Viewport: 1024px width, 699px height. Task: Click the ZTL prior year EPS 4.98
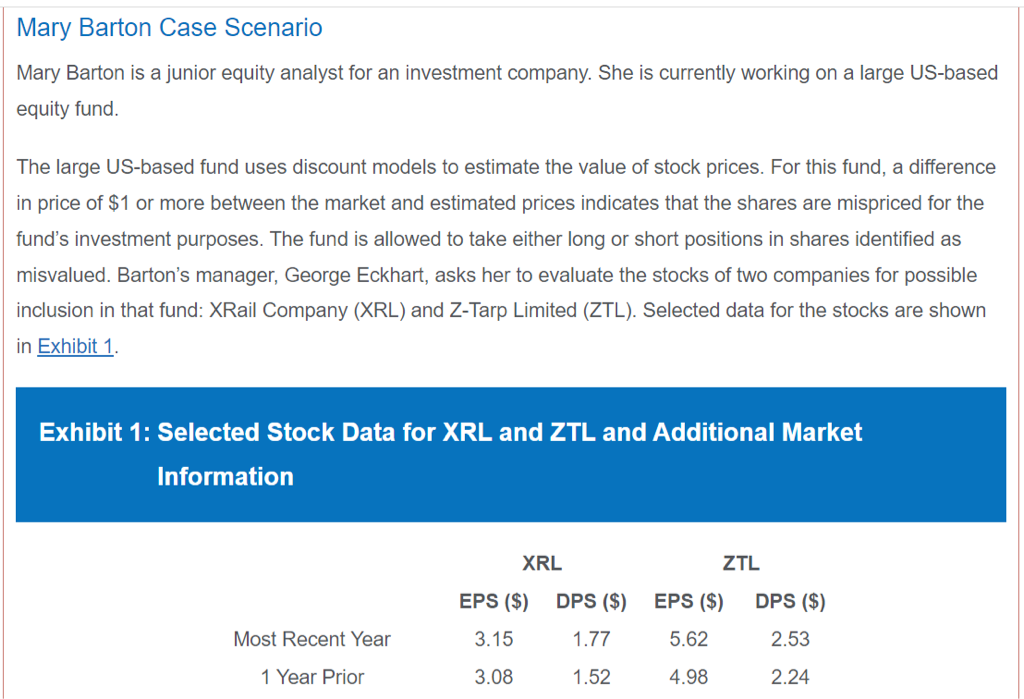tap(688, 677)
